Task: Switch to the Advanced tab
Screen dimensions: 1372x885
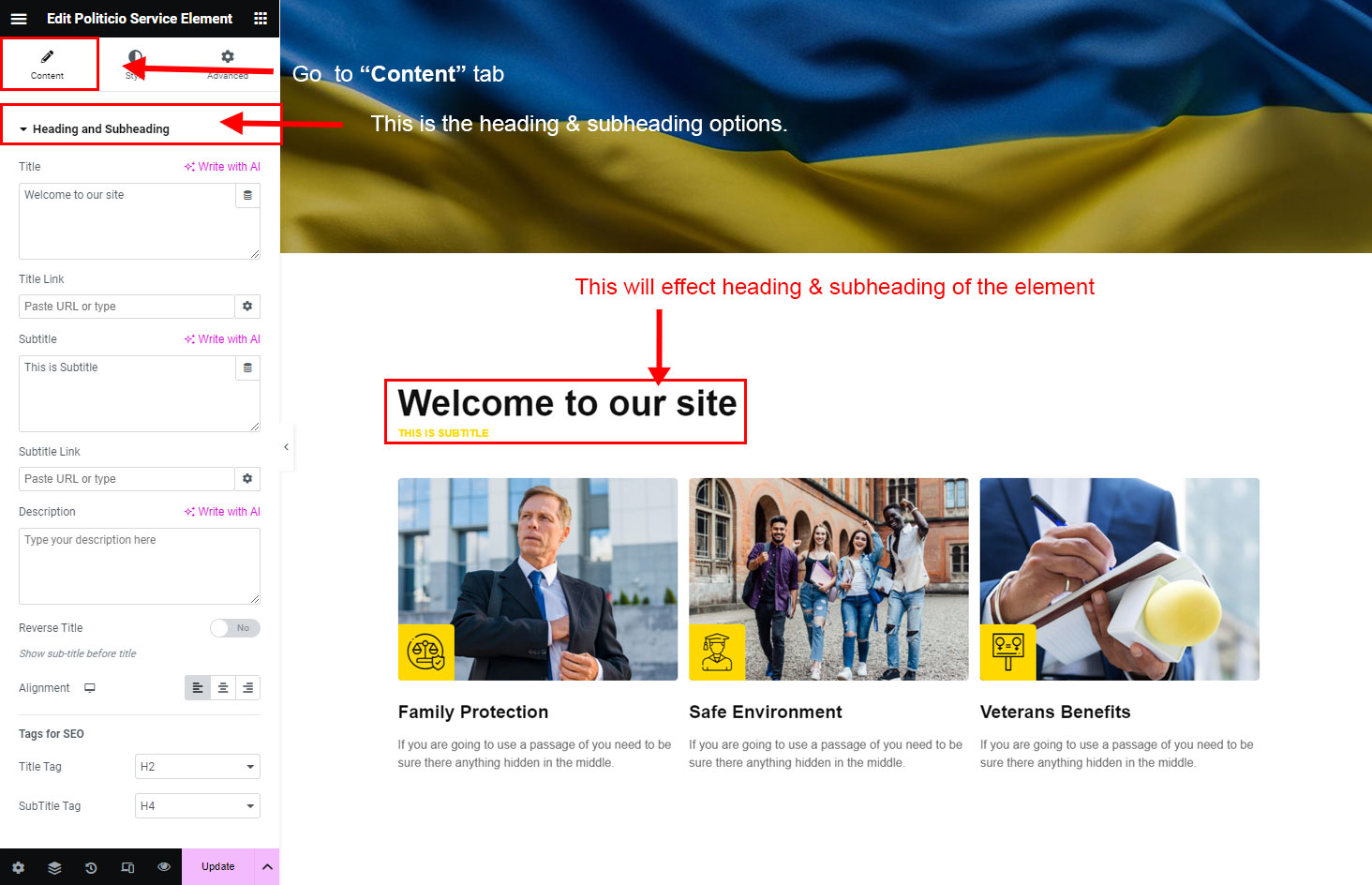Action: tap(228, 64)
